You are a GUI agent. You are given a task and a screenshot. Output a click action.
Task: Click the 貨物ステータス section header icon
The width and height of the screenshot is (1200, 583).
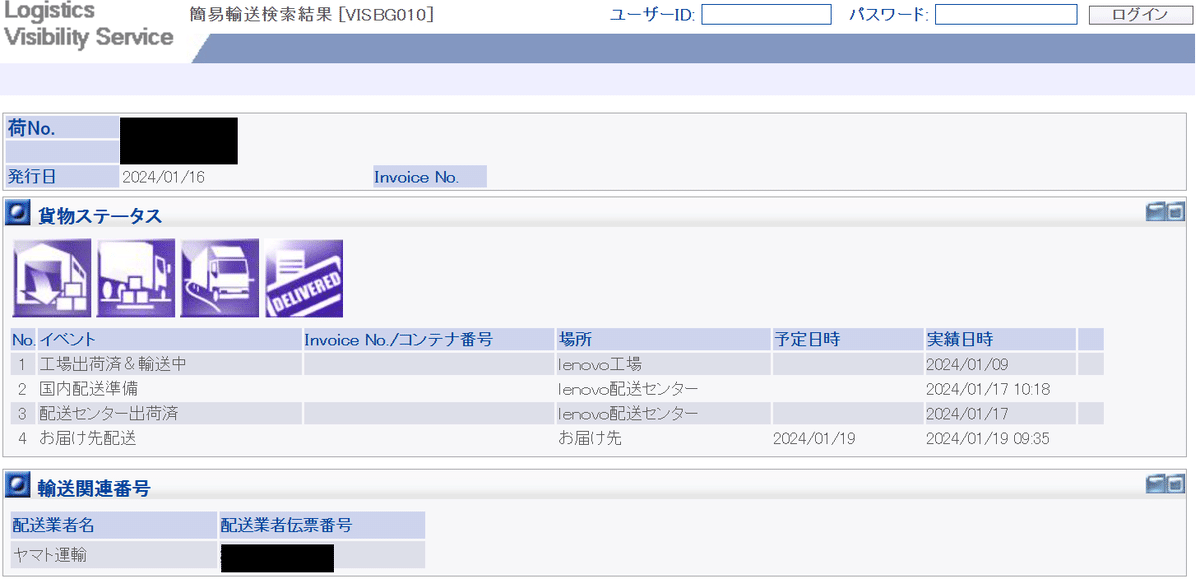pyautogui.click(x=19, y=213)
